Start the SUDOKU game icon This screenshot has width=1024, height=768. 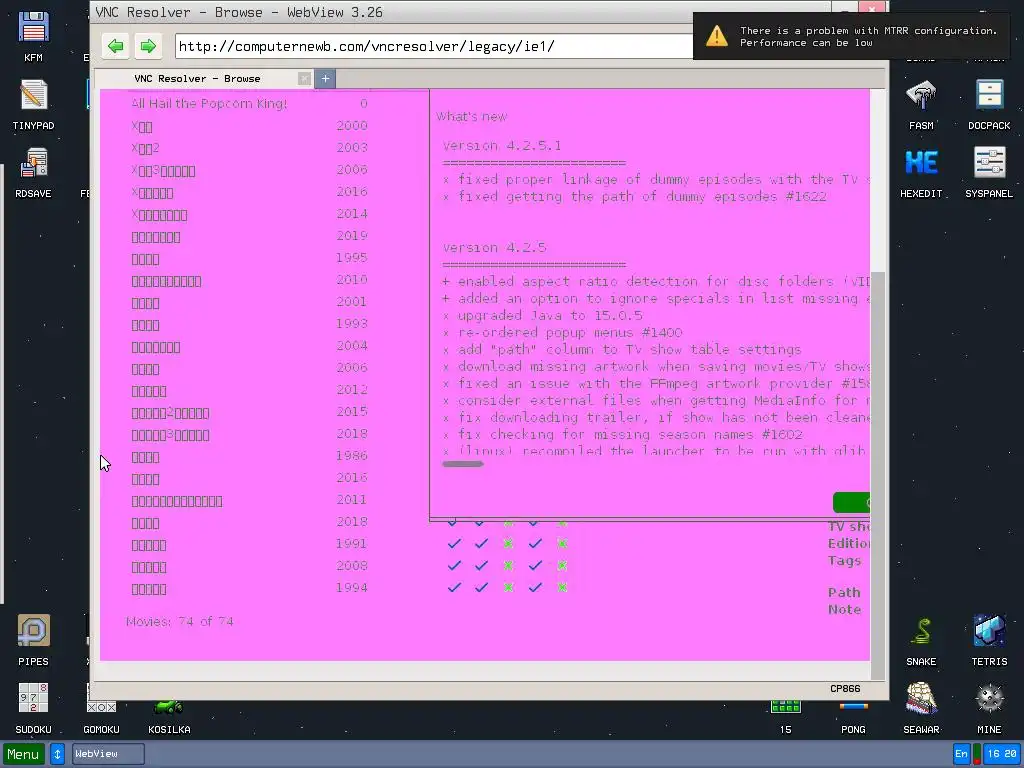click(33, 708)
